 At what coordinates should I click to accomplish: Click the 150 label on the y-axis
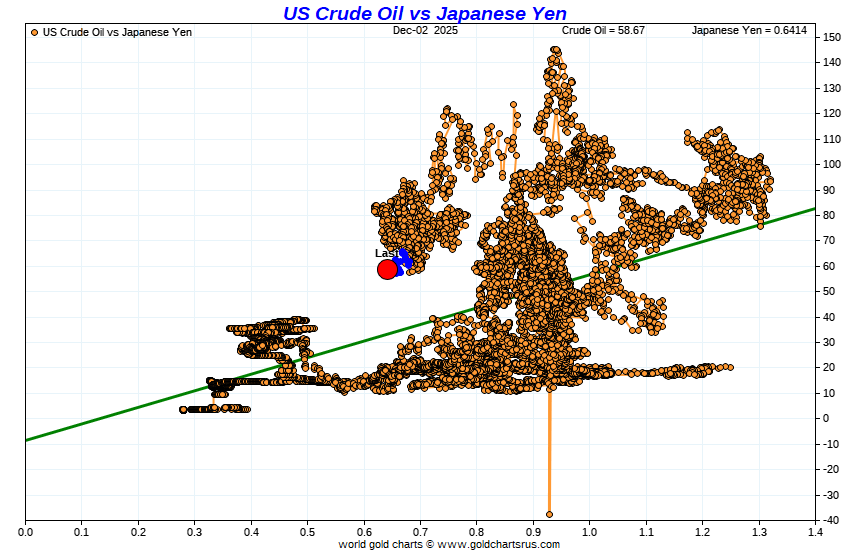(x=832, y=37)
